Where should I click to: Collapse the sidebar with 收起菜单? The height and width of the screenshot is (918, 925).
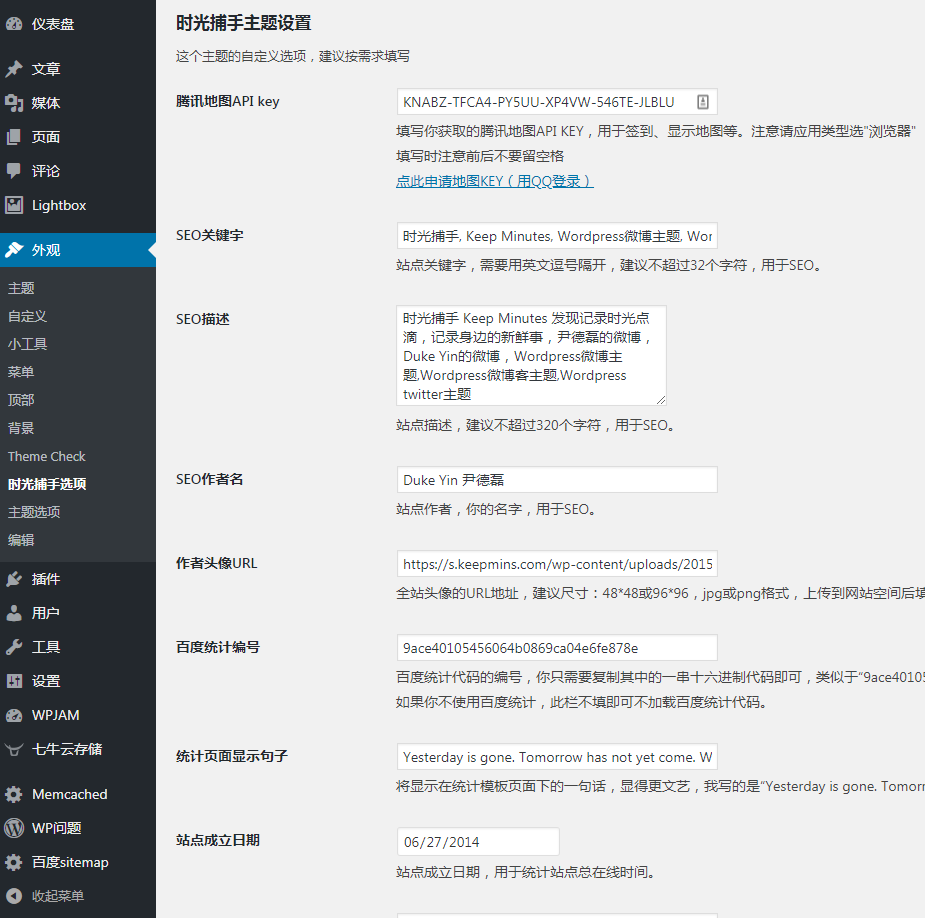(x=57, y=896)
